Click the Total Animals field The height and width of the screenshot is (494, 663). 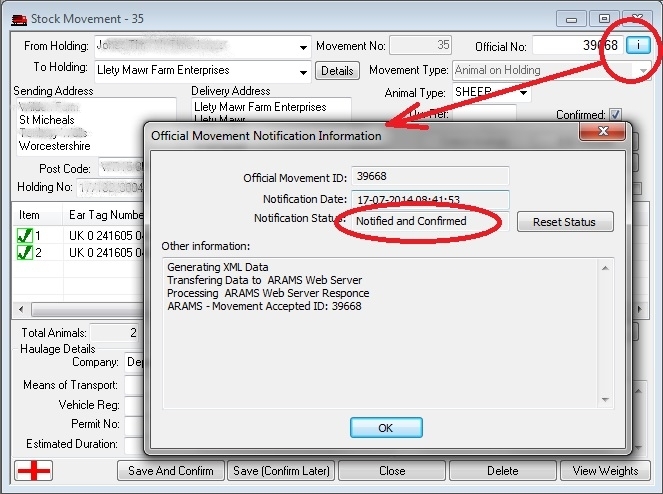(x=115, y=333)
